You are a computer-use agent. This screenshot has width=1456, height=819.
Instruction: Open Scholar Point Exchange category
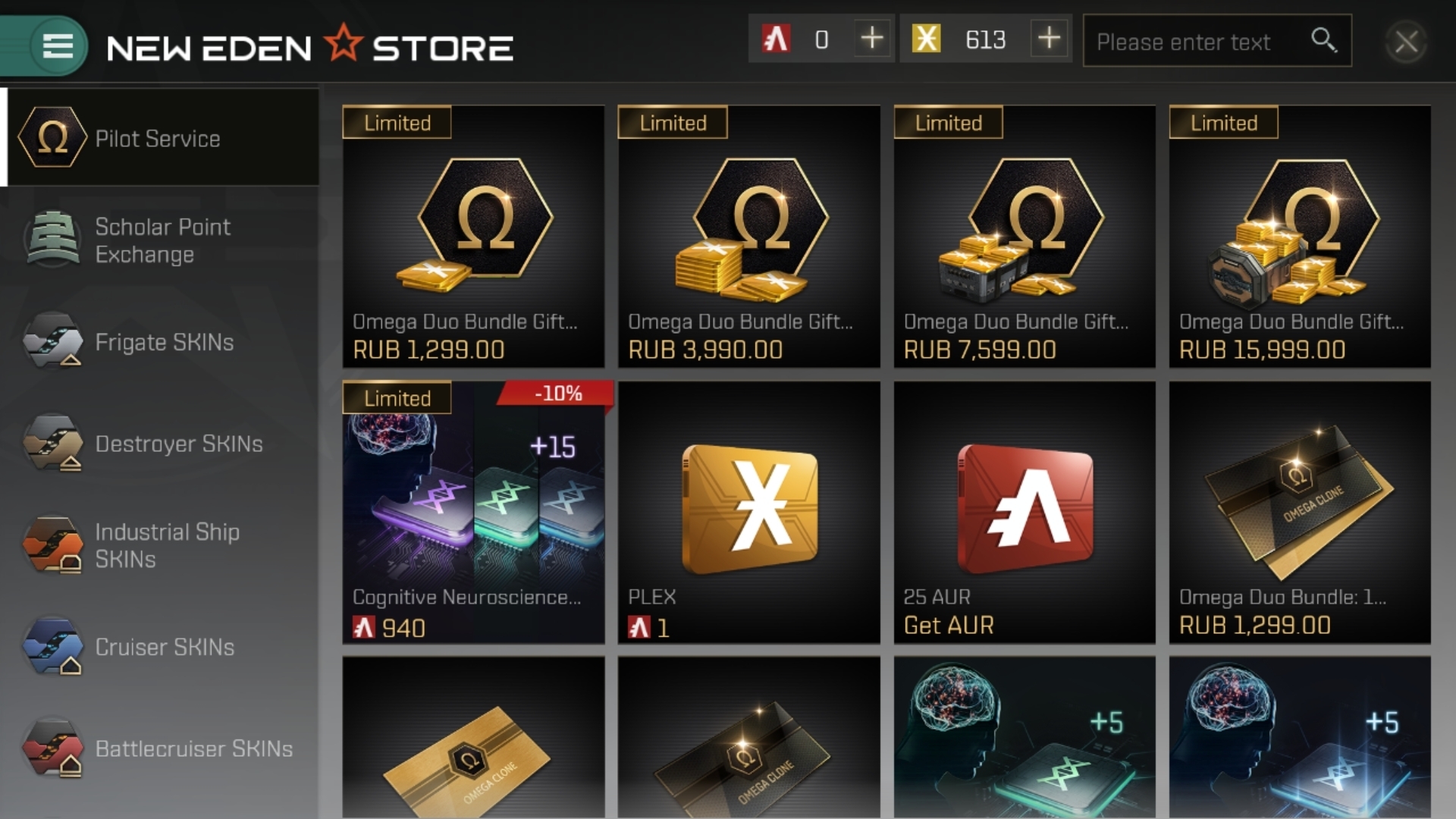pos(160,240)
